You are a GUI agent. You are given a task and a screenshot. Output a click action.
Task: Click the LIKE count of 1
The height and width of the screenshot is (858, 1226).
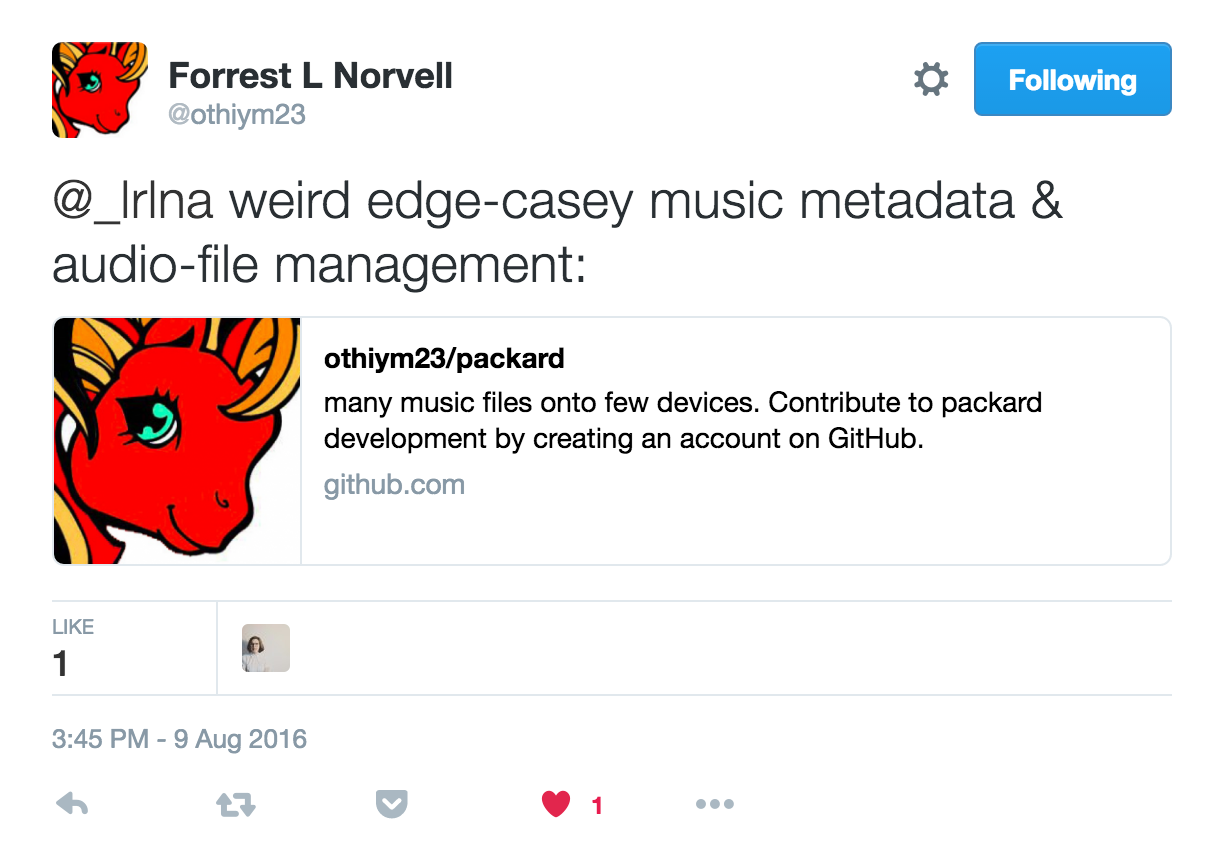[x=73, y=648]
